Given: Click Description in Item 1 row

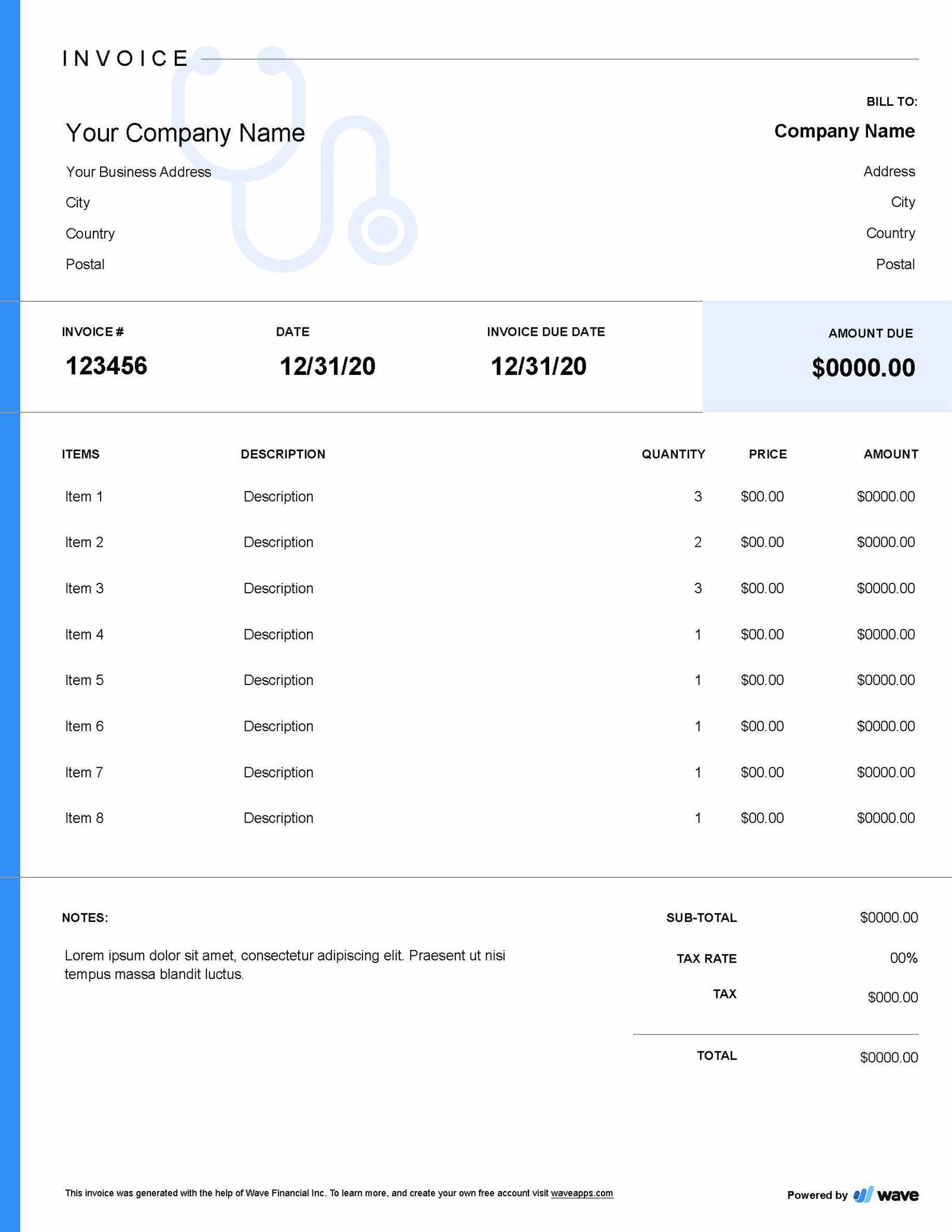Looking at the screenshot, I should (x=278, y=497).
